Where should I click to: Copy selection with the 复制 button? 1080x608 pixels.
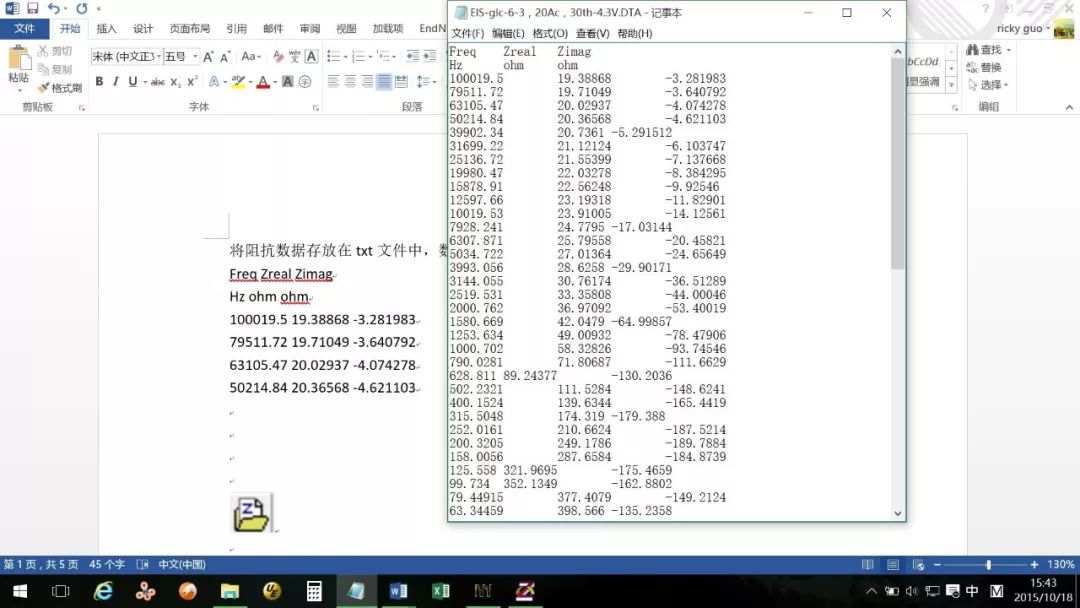tap(55, 69)
